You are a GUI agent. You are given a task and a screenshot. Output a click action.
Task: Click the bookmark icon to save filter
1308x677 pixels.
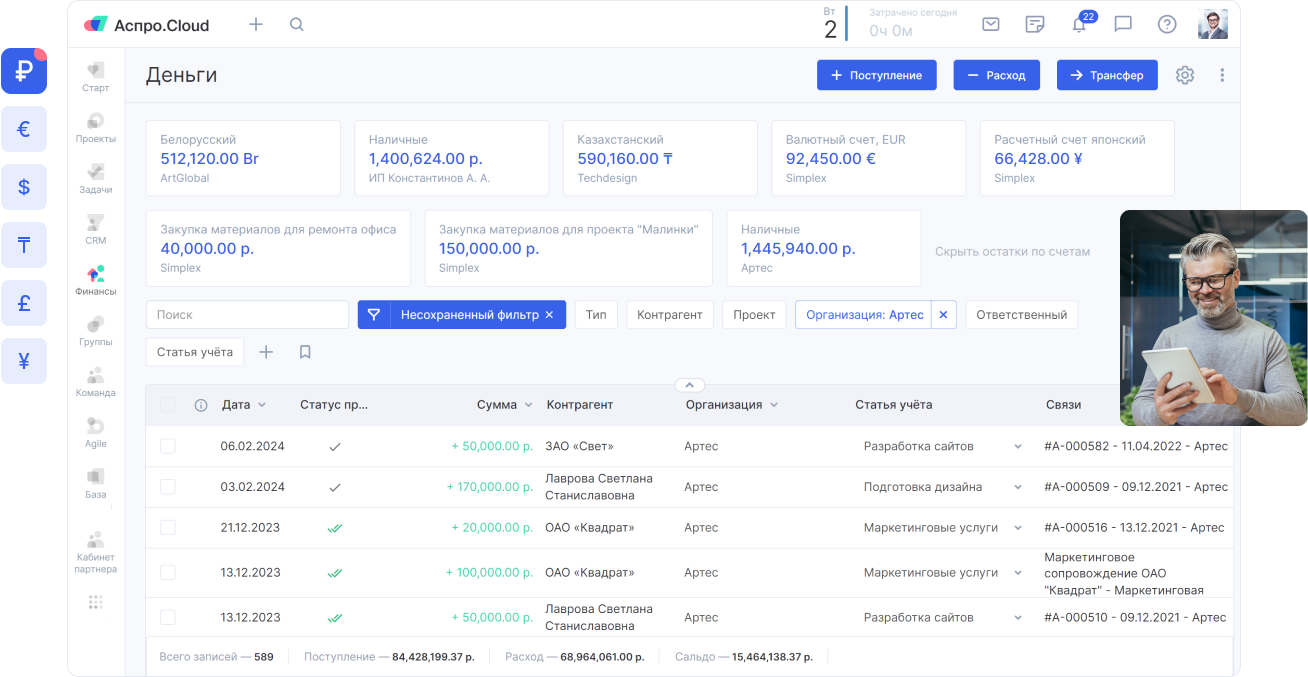(305, 352)
